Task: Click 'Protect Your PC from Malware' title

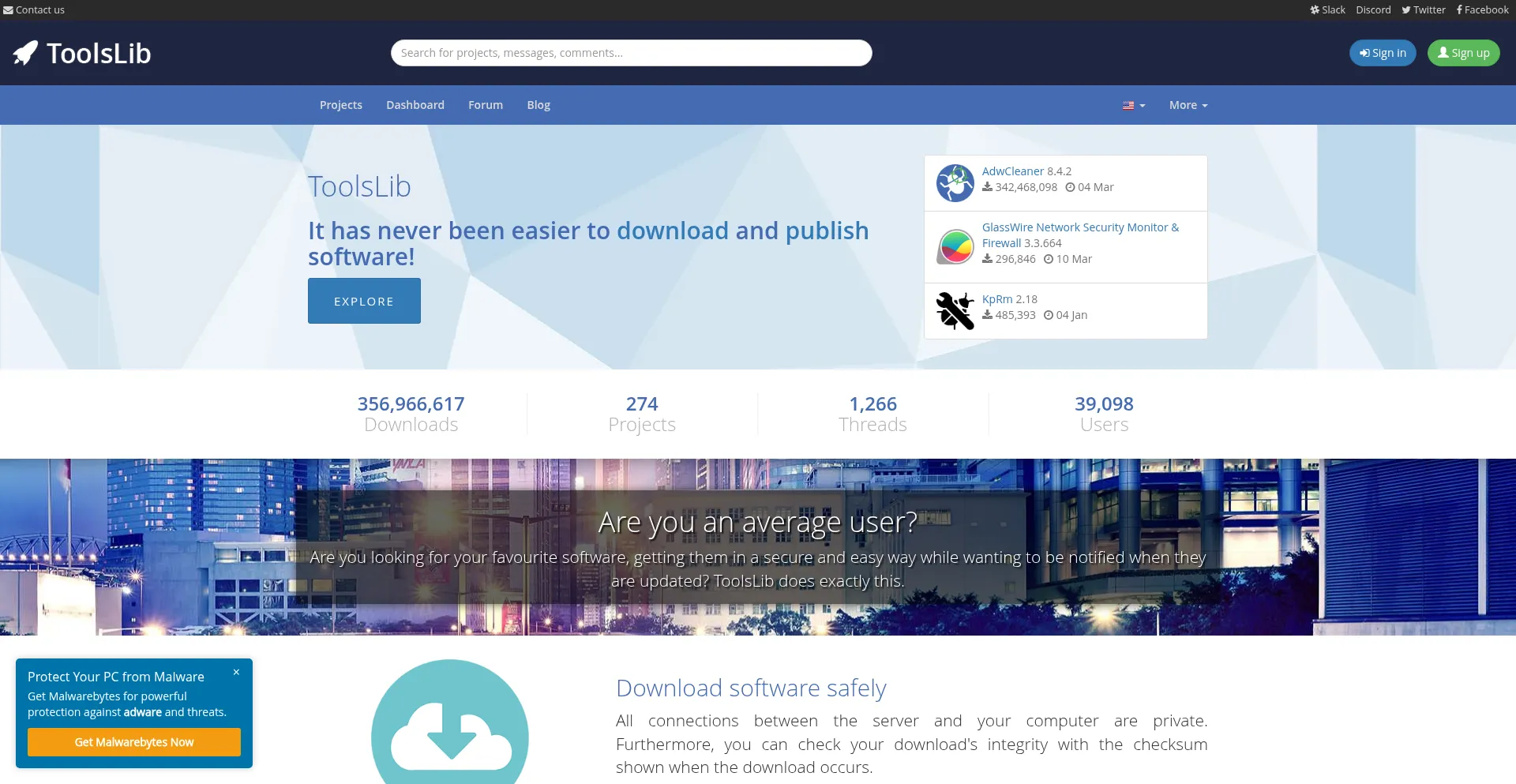Action: click(116, 677)
